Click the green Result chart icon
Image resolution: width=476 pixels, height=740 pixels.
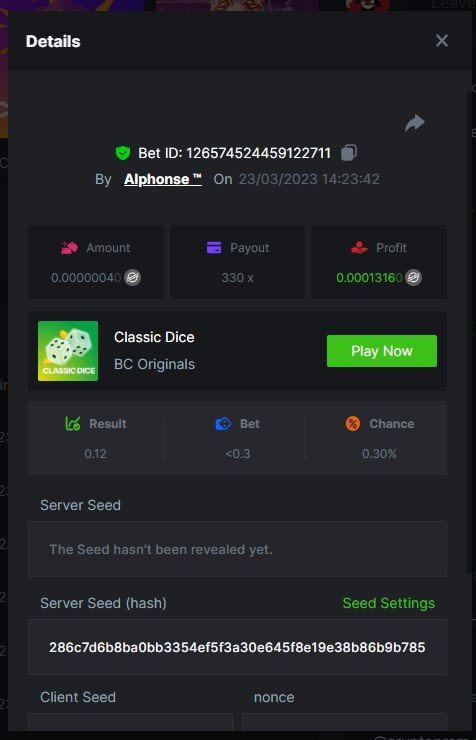[73, 424]
